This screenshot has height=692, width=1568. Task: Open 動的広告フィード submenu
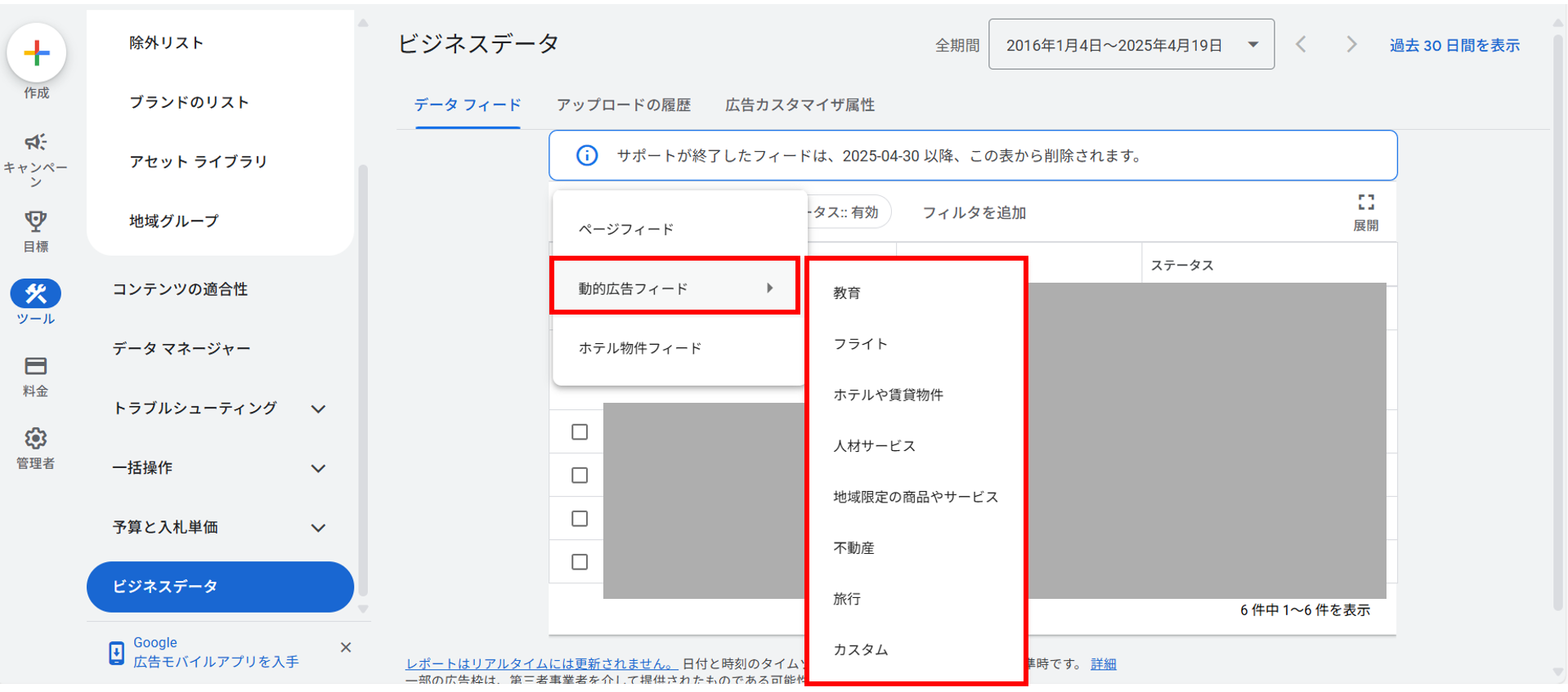[675, 288]
